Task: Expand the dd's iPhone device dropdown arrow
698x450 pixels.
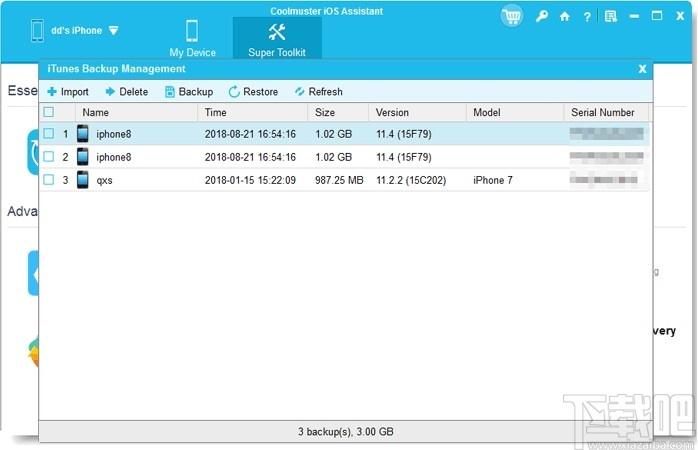Action: [114, 30]
